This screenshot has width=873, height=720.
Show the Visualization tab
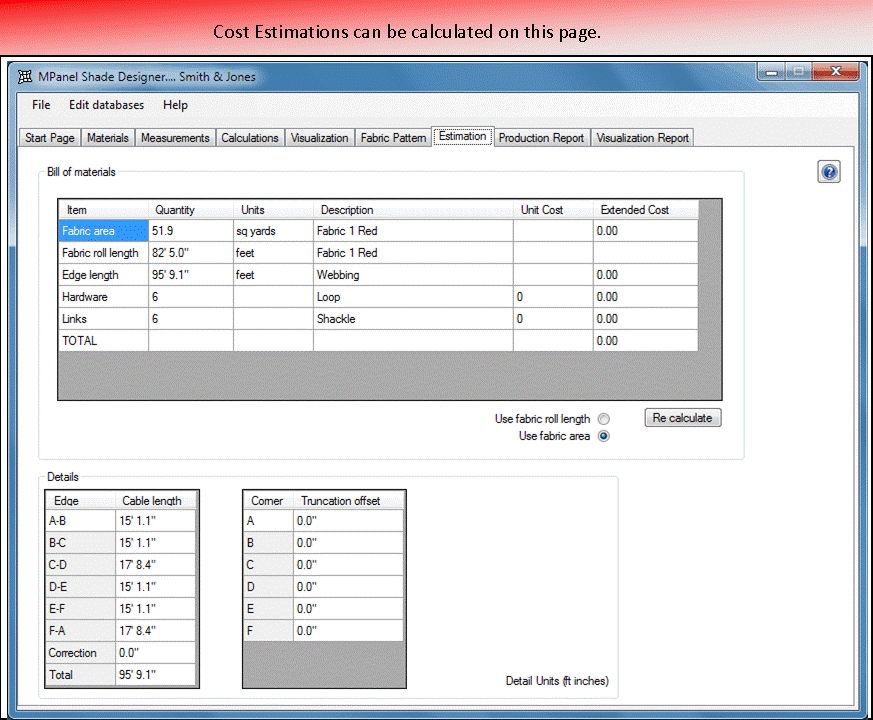pyautogui.click(x=320, y=138)
